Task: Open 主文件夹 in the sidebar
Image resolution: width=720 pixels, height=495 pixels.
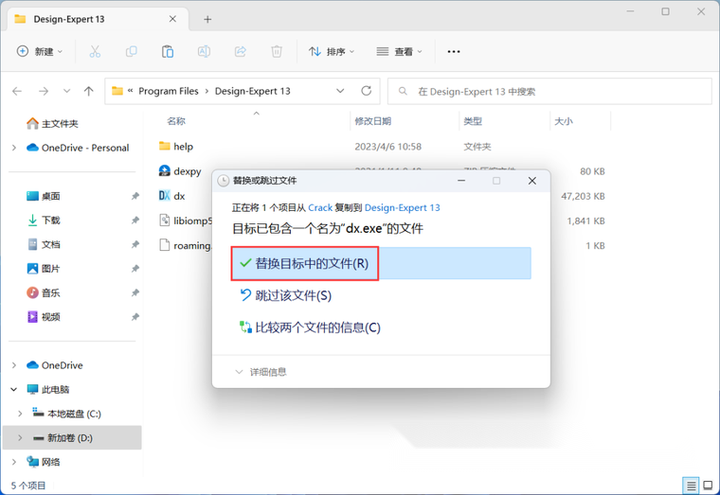Action: click(52, 124)
